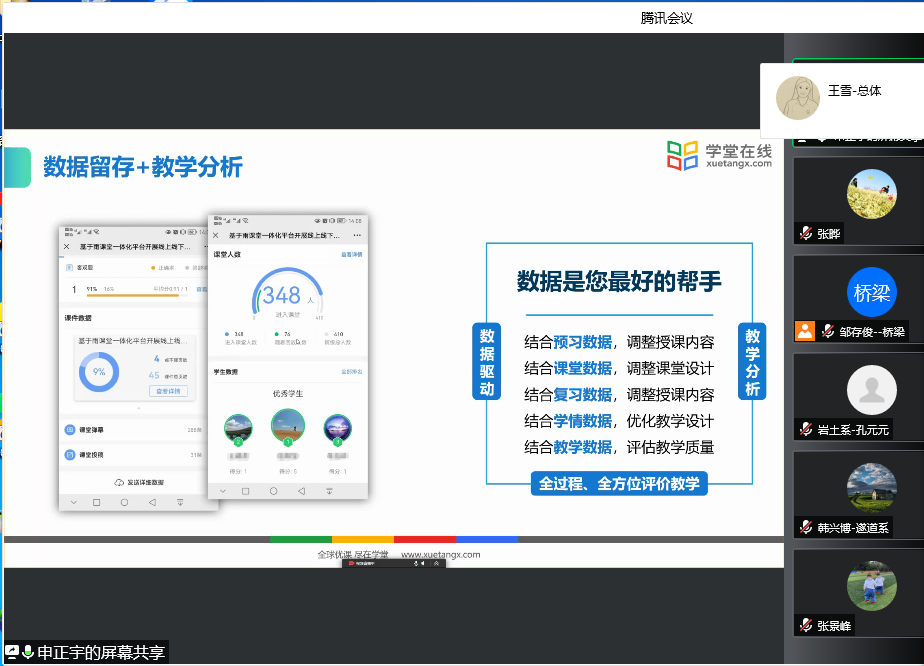Click the orange host icon beside 邹存俊
The height and width of the screenshot is (666, 924).
[804, 331]
